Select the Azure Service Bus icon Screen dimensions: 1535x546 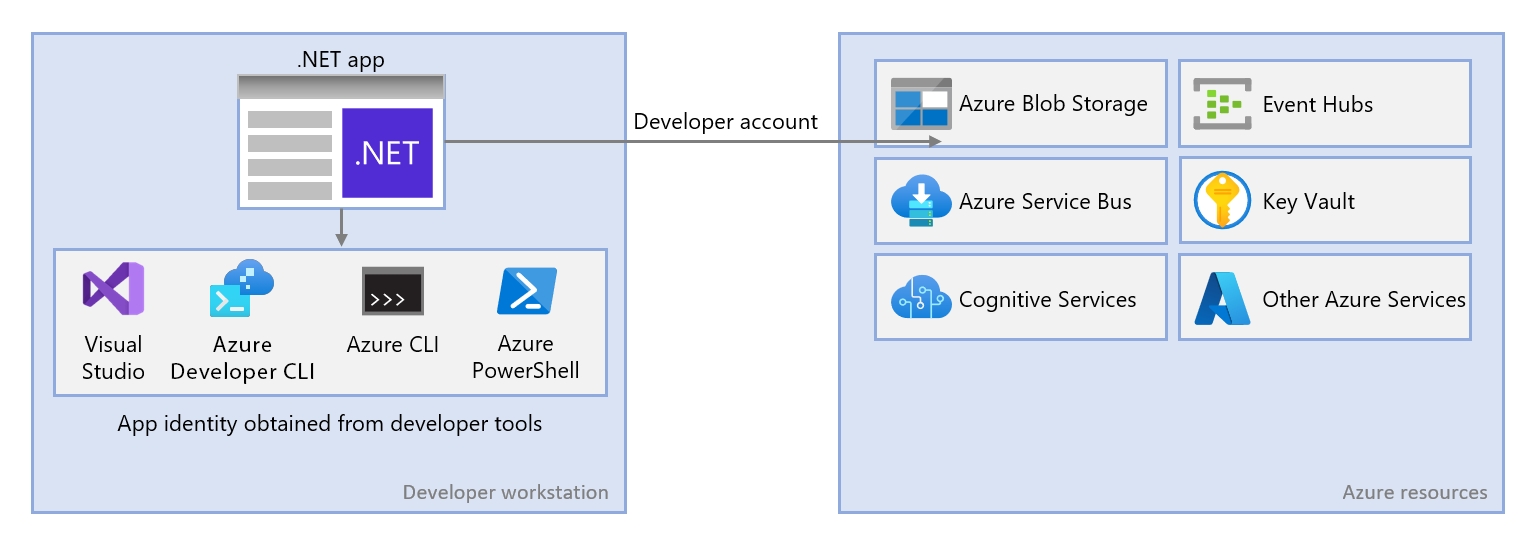coord(921,202)
